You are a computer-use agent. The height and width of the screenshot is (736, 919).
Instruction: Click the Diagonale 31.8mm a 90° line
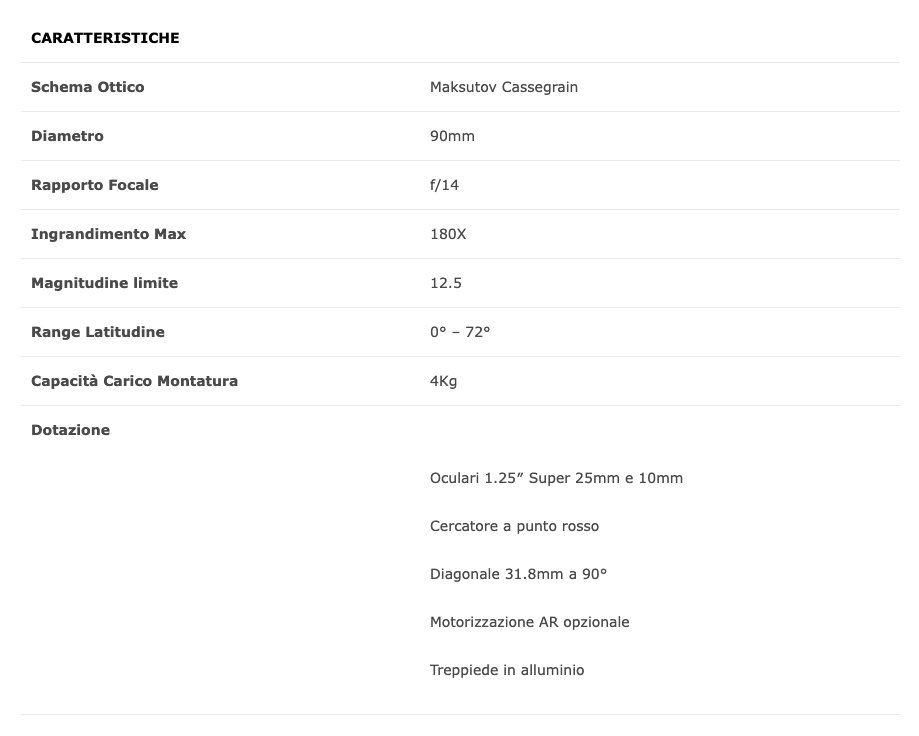coord(518,574)
